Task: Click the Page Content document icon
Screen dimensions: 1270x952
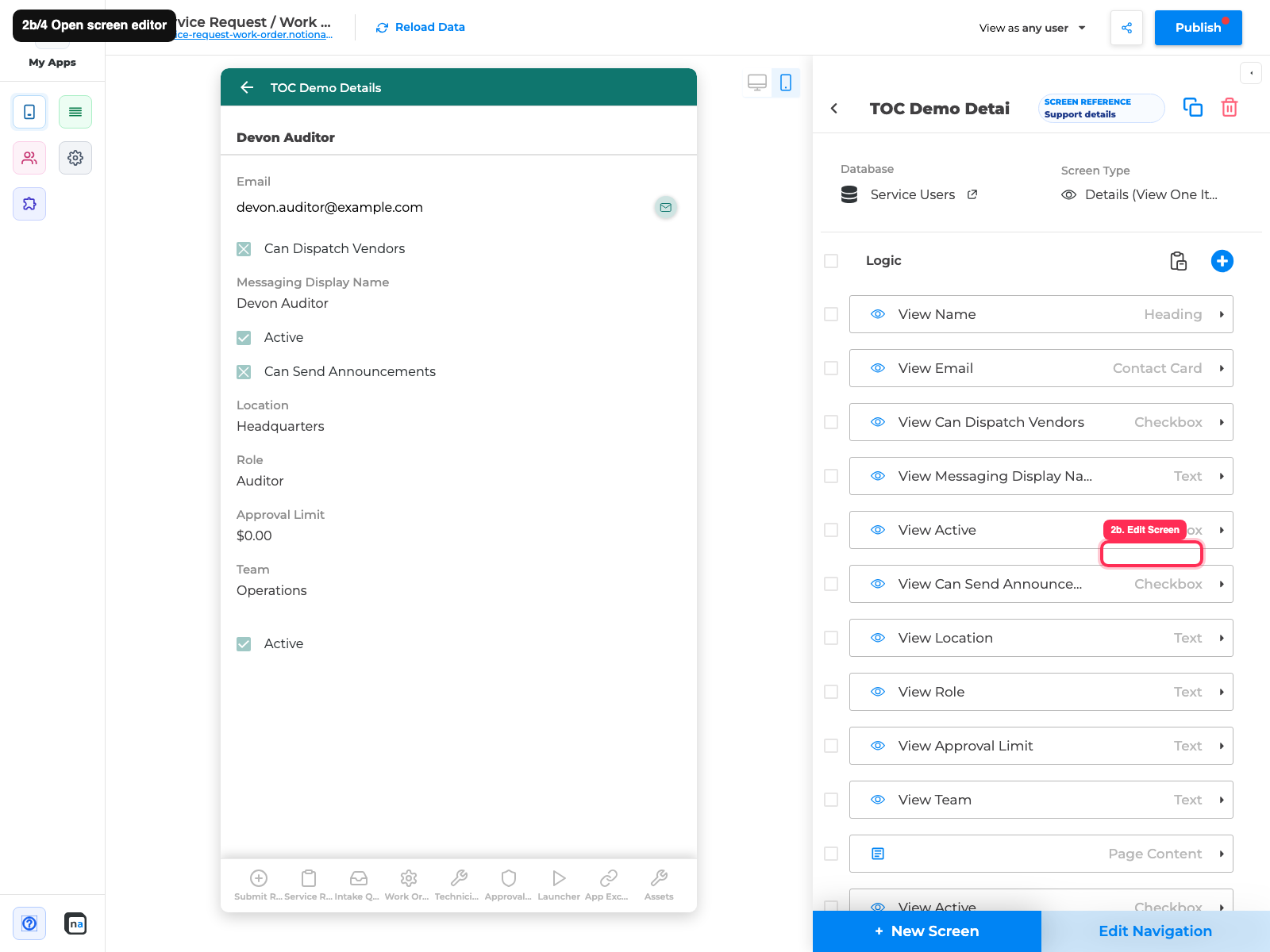Action: 878,854
